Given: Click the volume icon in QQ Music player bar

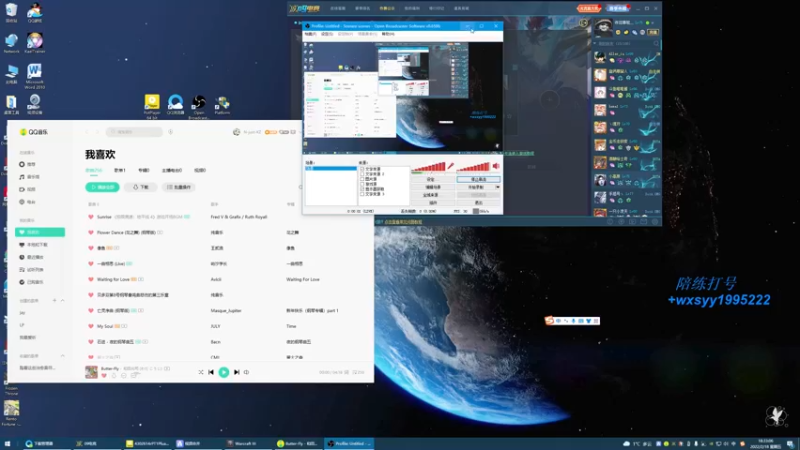Looking at the screenshot, I should pyautogui.click(x=246, y=372).
